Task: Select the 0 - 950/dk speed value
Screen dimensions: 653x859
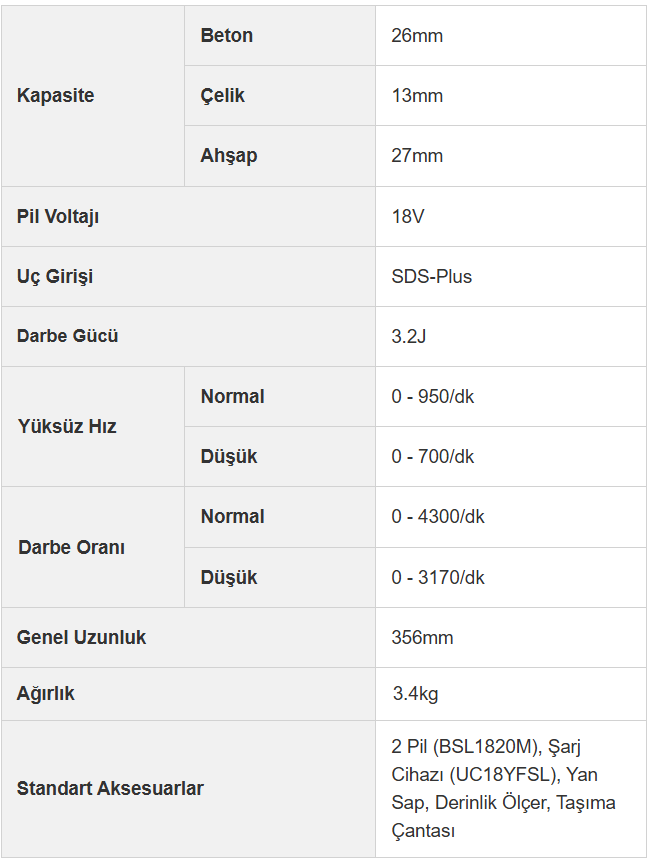Action: [433, 397]
